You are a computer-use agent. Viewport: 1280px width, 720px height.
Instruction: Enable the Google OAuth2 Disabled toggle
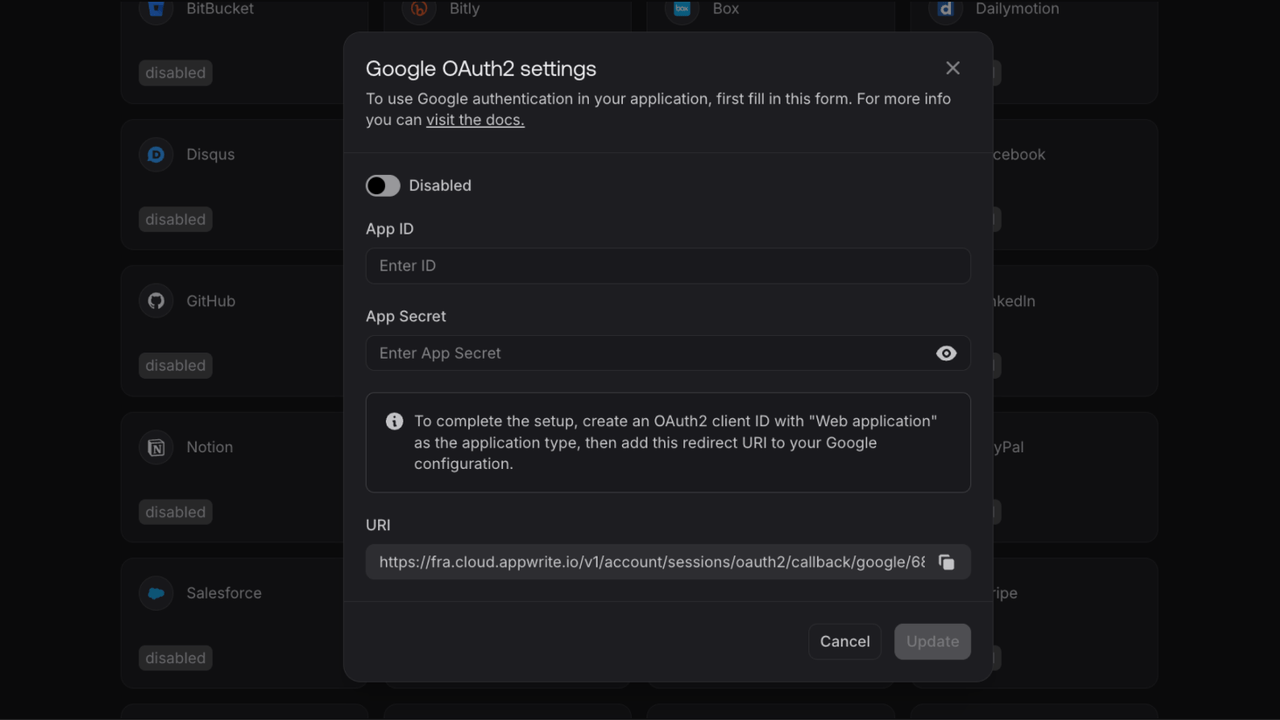pyautogui.click(x=382, y=185)
